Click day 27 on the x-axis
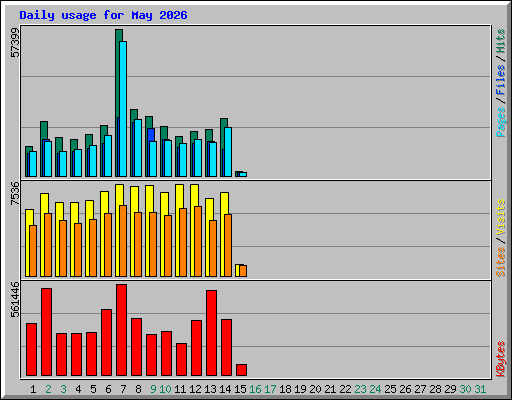The width and height of the screenshot is (512, 400). coord(420,389)
